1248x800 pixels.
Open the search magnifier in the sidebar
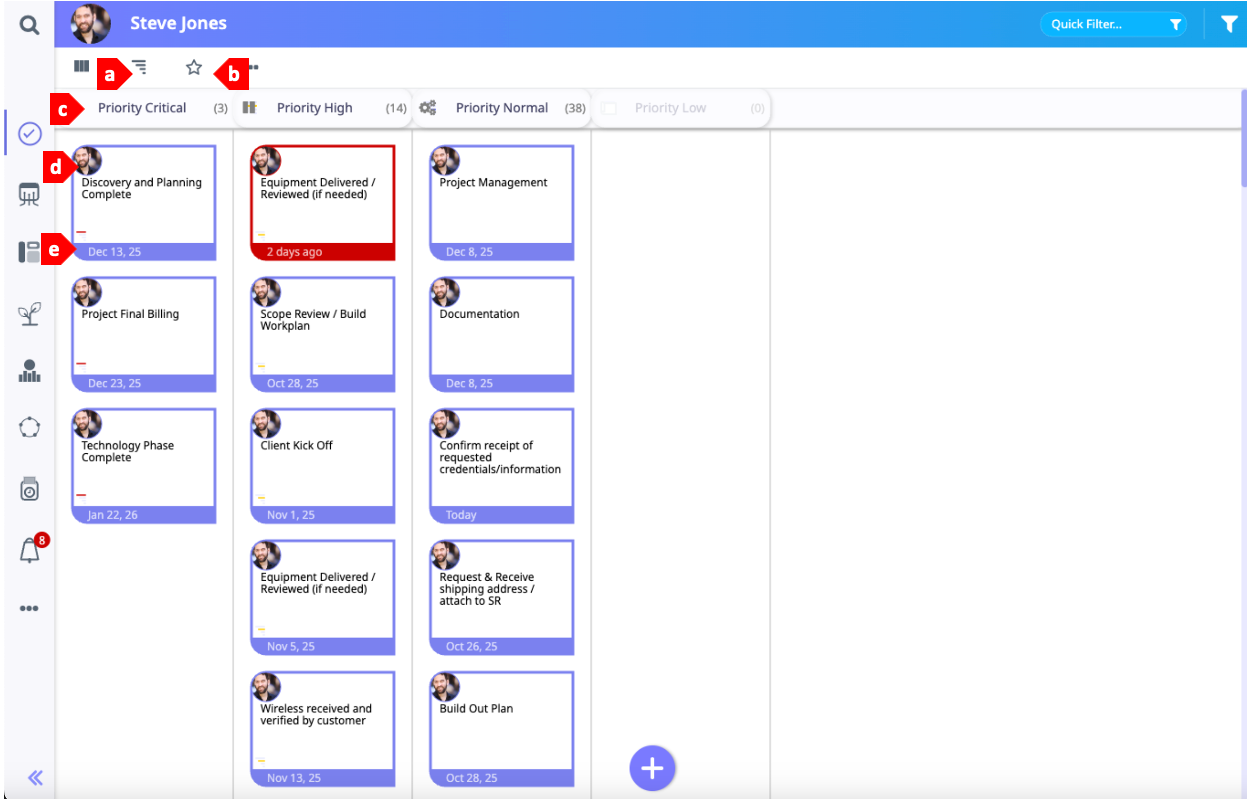30,25
